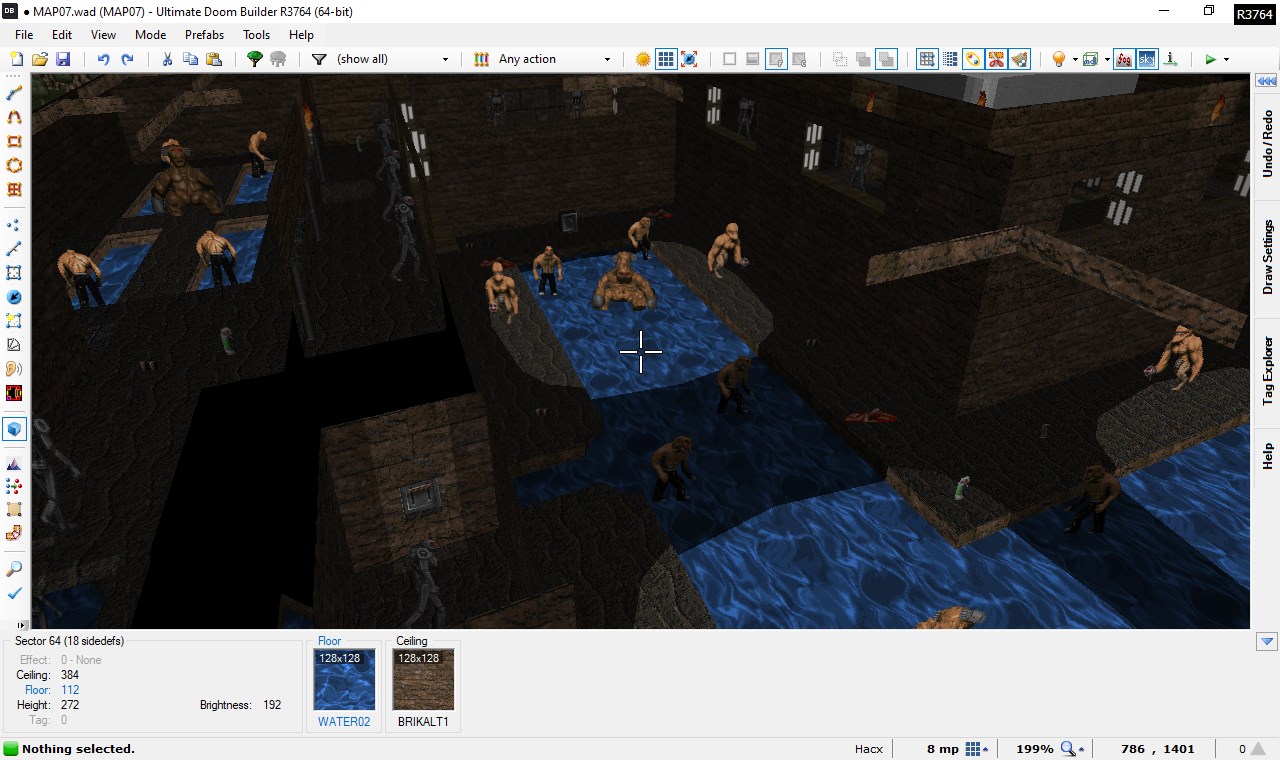Select the Draw Rectangle tool
Image resolution: width=1280 pixels, height=760 pixels.
[14, 141]
